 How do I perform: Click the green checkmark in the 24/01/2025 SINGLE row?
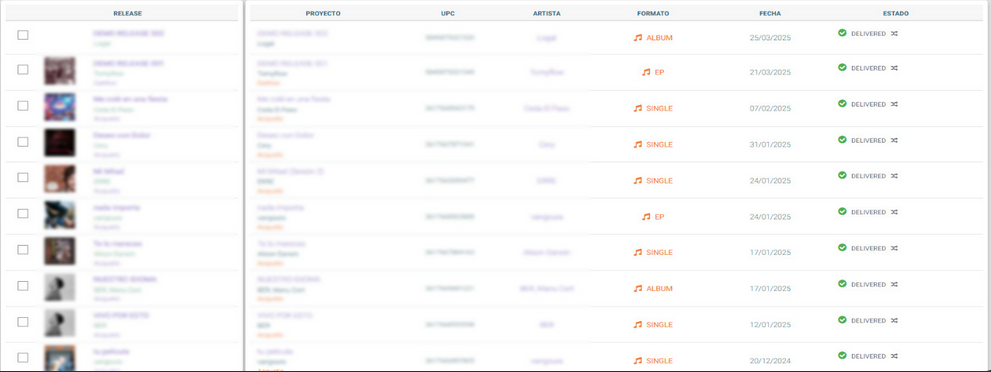842,176
